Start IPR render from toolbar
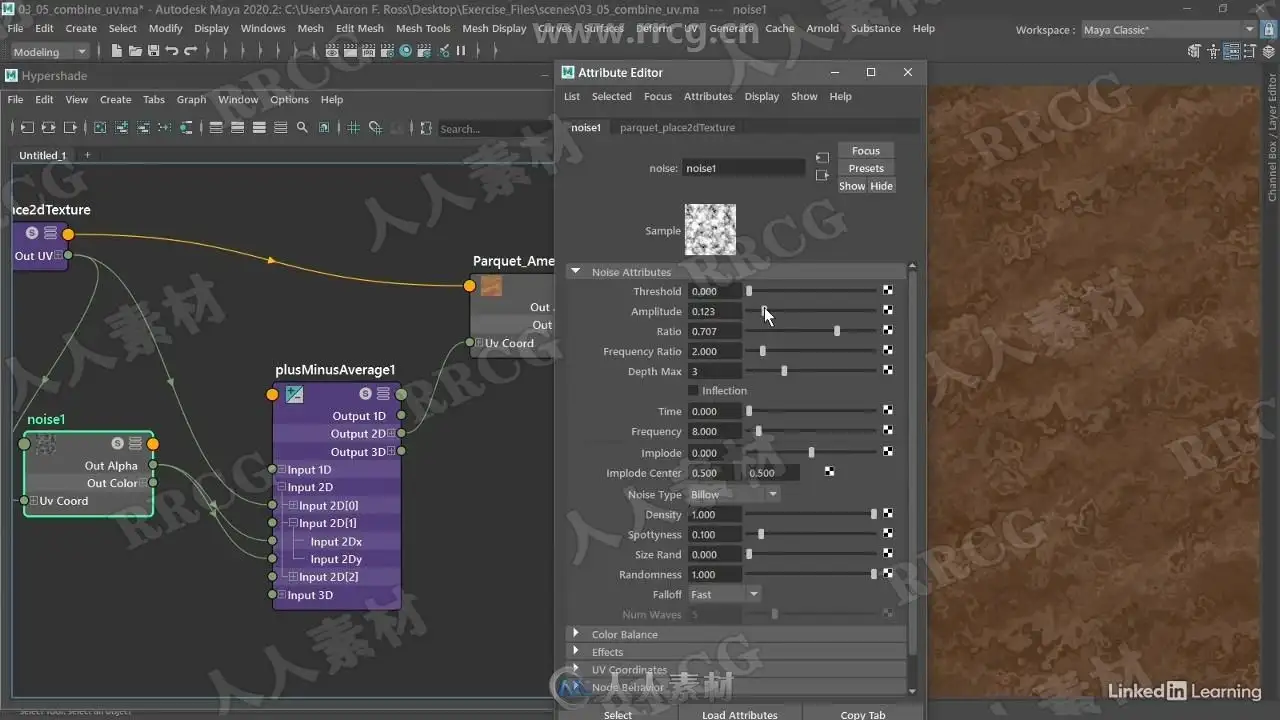The width and height of the screenshot is (1280, 720). coord(368,50)
